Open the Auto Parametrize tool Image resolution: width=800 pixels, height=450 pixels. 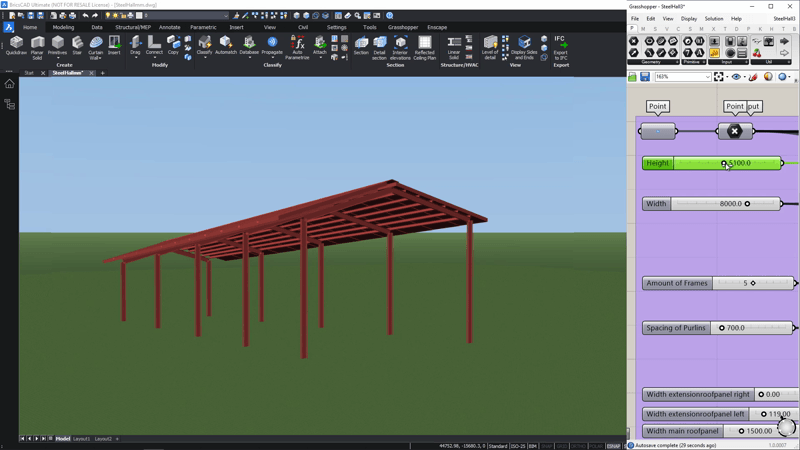(297, 48)
